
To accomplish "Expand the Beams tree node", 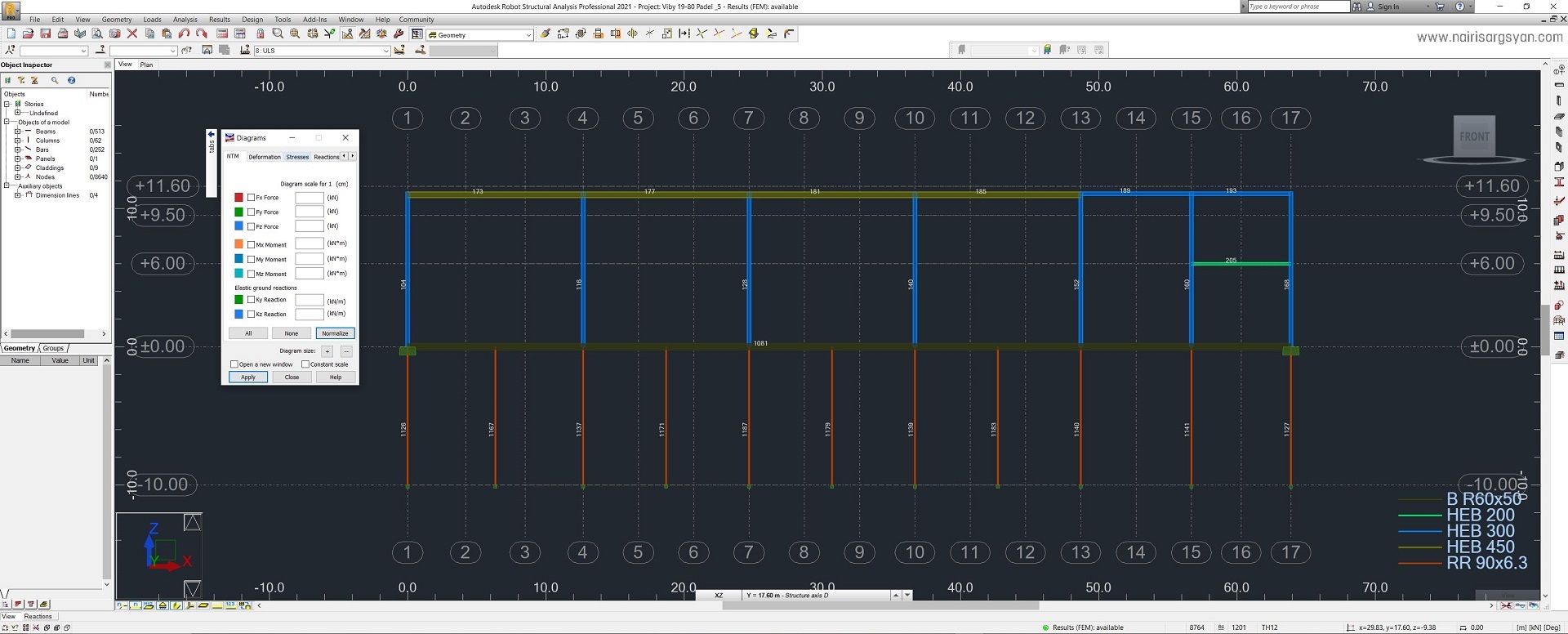I will (x=17, y=132).
